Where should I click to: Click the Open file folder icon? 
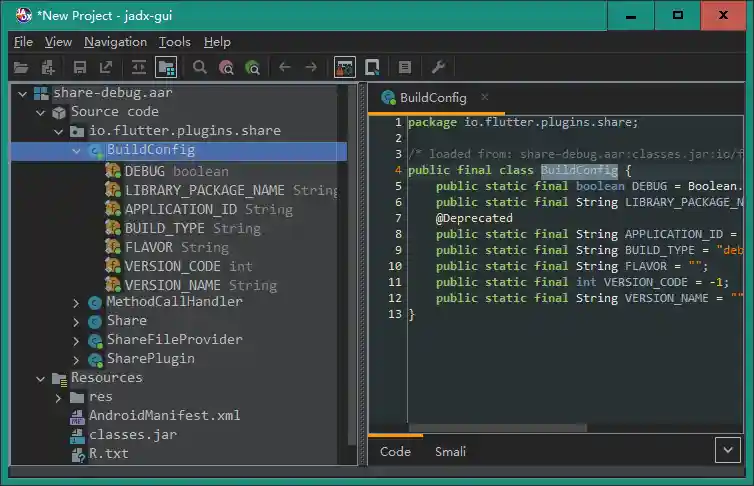[20, 67]
